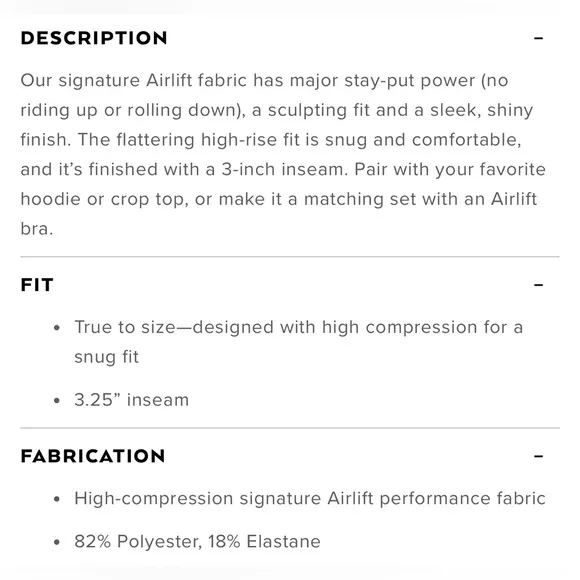The height and width of the screenshot is (580, 580).
Task: Click '82% Polyester, 18% Elastane' text
Action: coord(197,542)
